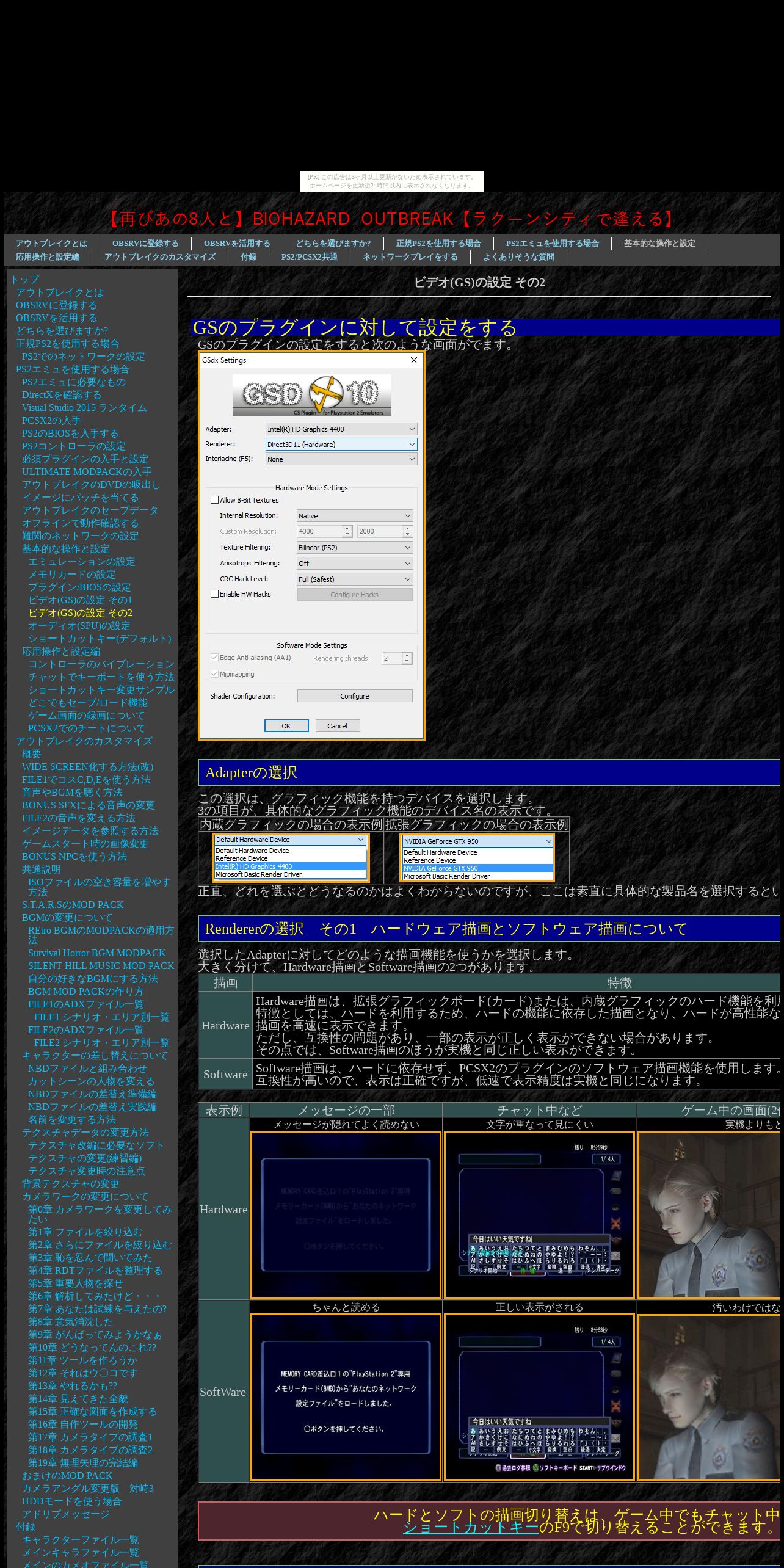Image resolution: width=784 pixels, height=1568 pixels.
Task: Click the Hardware unreadable message screenshot
Action: point(346,1215)
